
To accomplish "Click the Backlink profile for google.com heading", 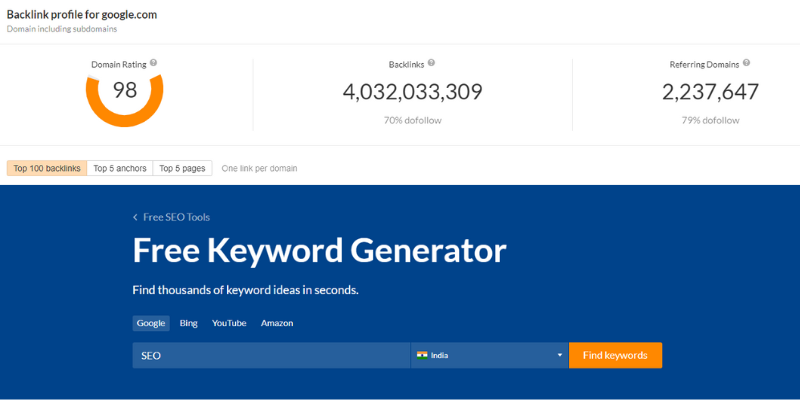I will click(82, 15).
